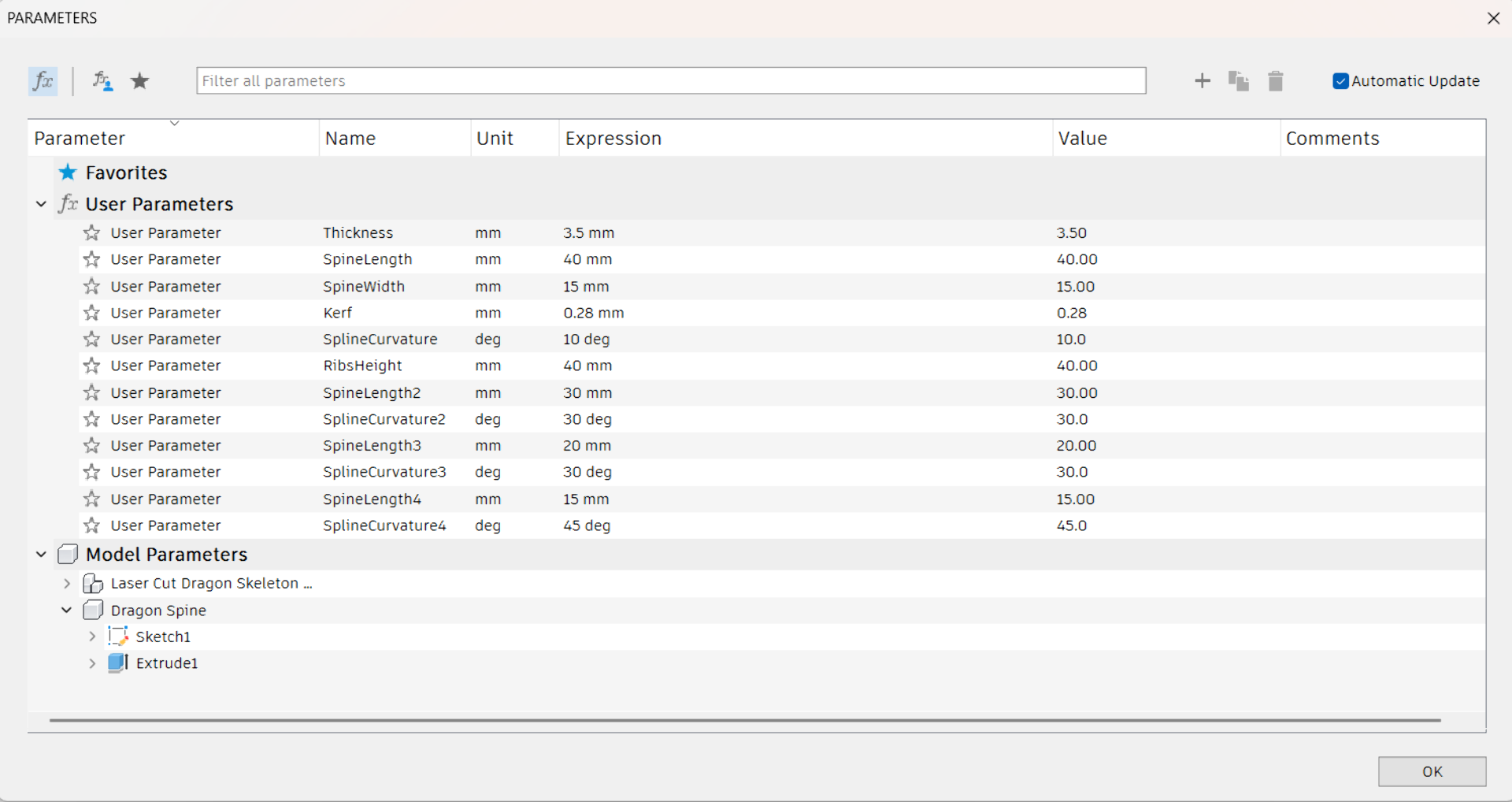1512x802 pixels.
Task: Sort by the Name column header
Action: pyautogui.click(x=350, y=139)
